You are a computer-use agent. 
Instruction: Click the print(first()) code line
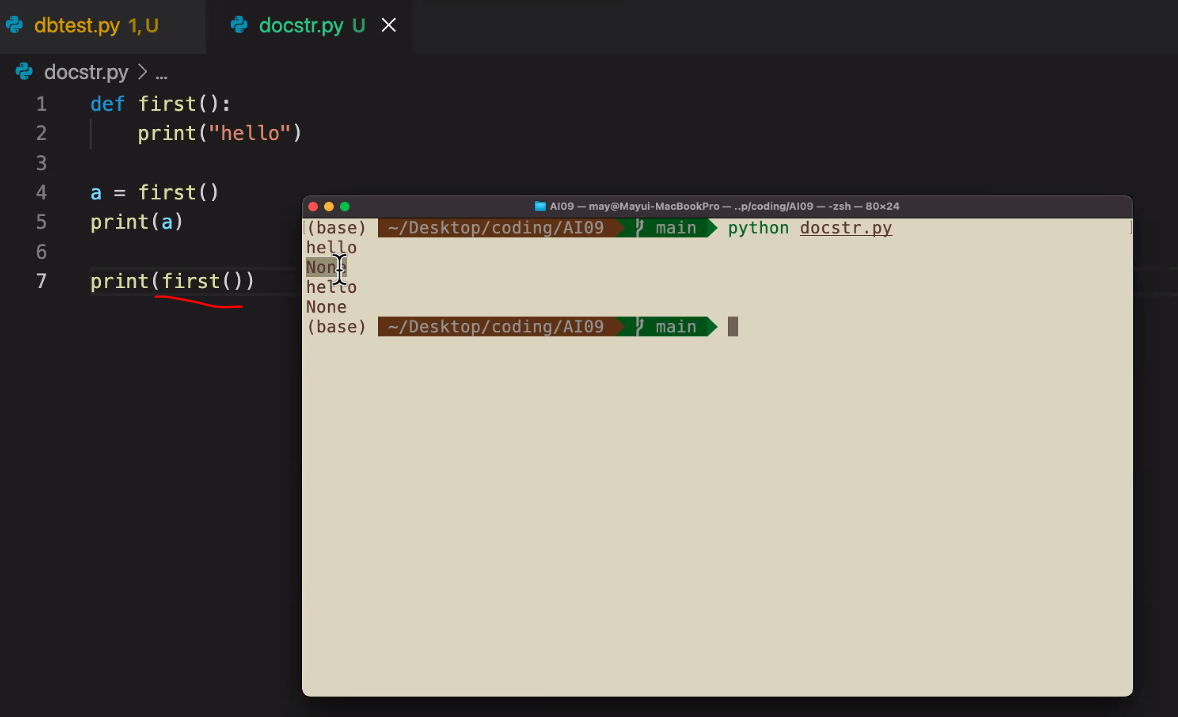click(x=172, y=281)
